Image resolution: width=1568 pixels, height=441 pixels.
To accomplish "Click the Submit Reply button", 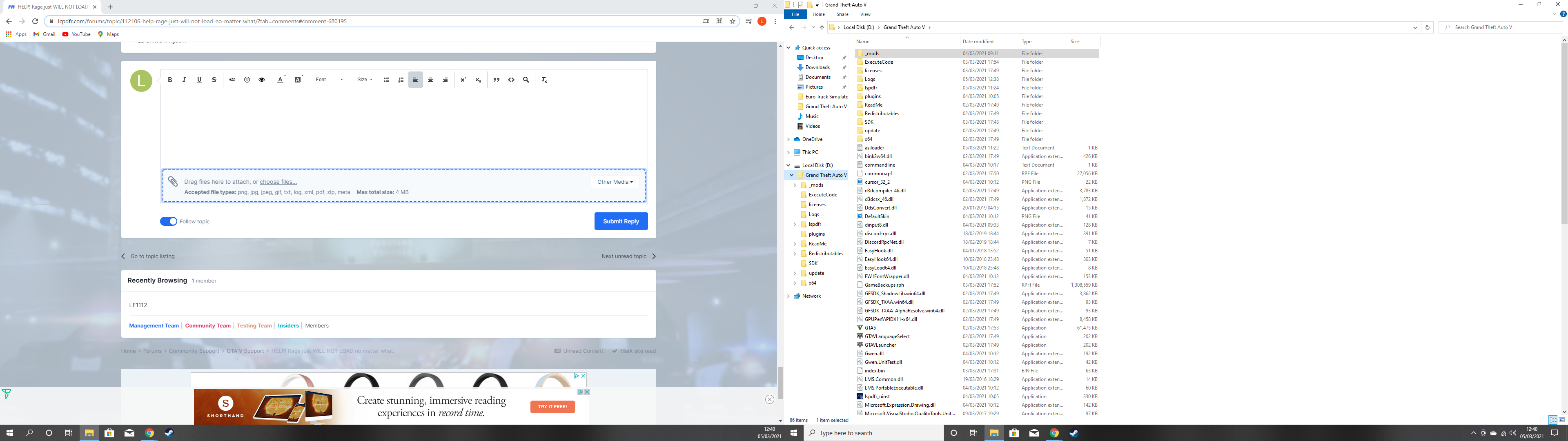I will tap(620, 221).
